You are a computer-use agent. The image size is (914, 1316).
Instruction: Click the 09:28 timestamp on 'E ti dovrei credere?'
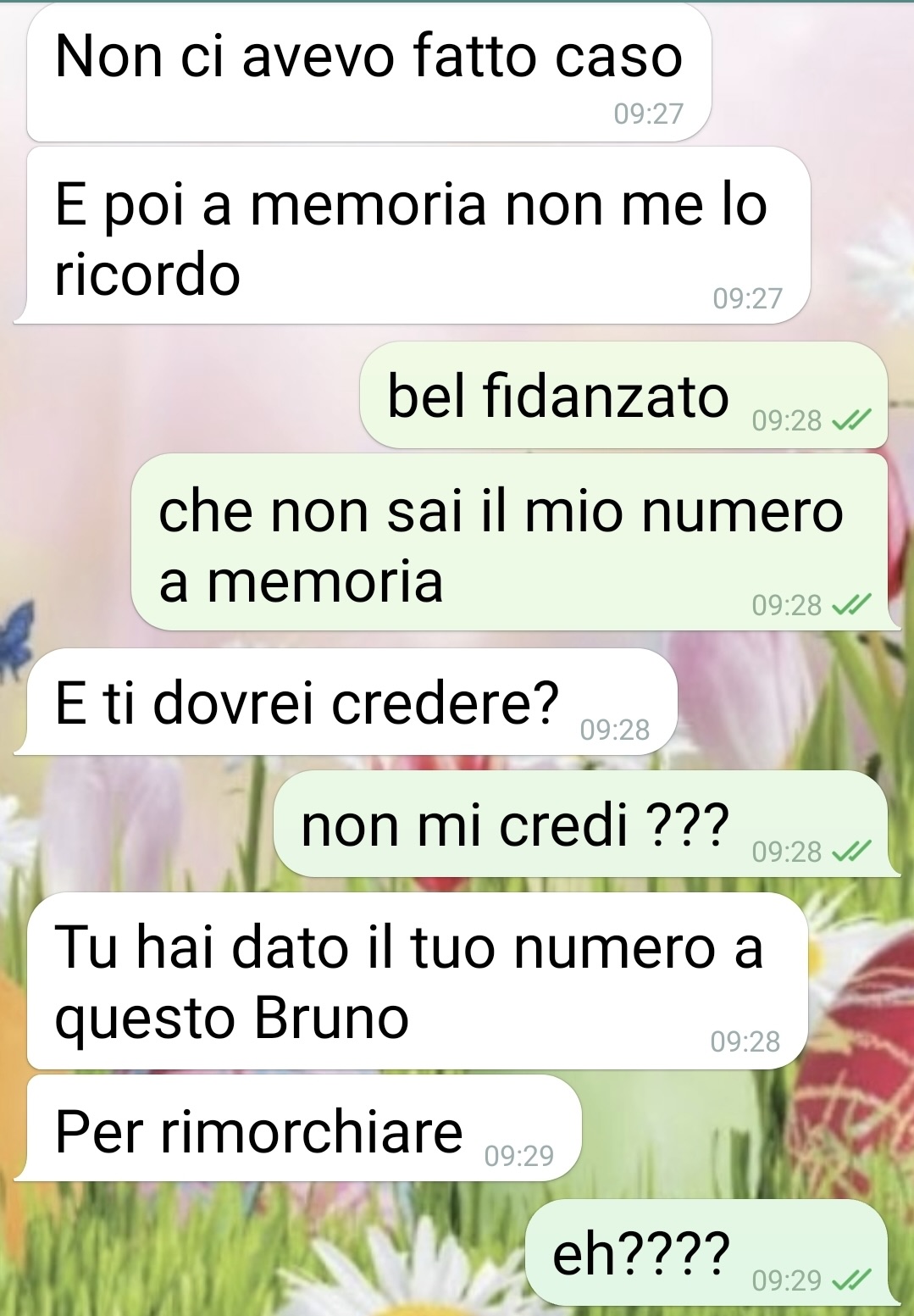click(x=615, y=730)
